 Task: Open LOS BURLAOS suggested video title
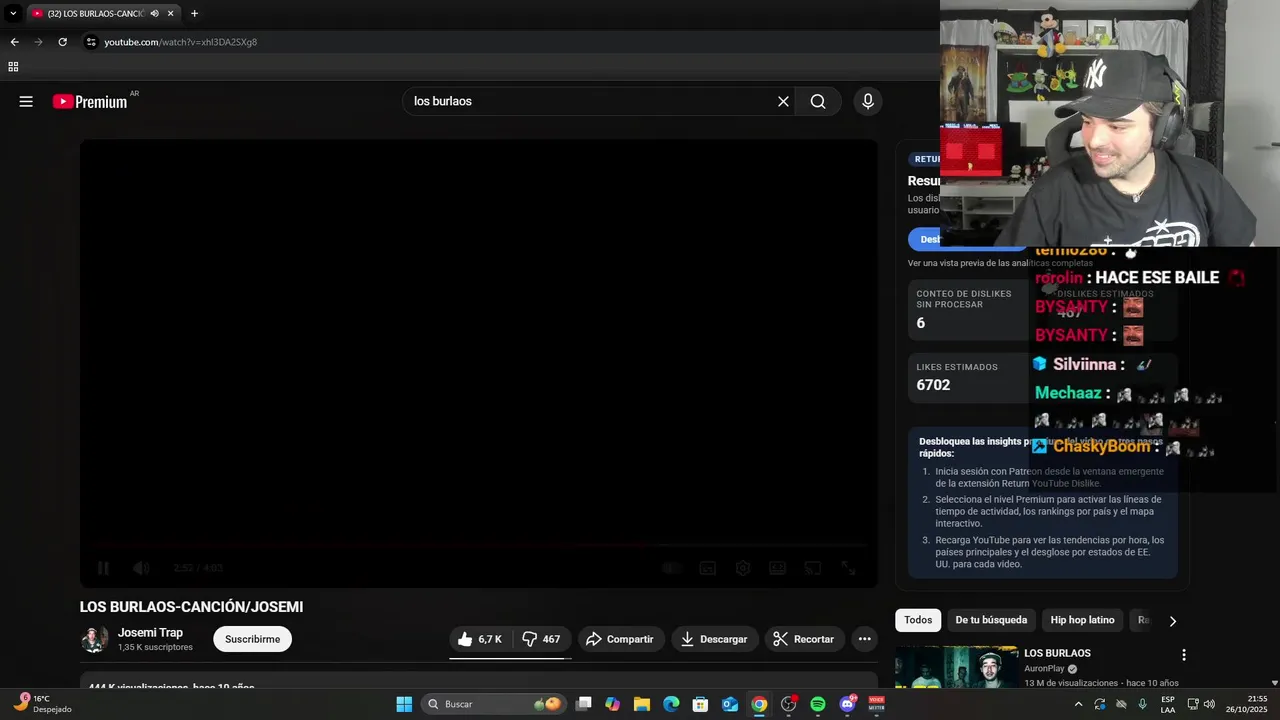point(1057,653)
